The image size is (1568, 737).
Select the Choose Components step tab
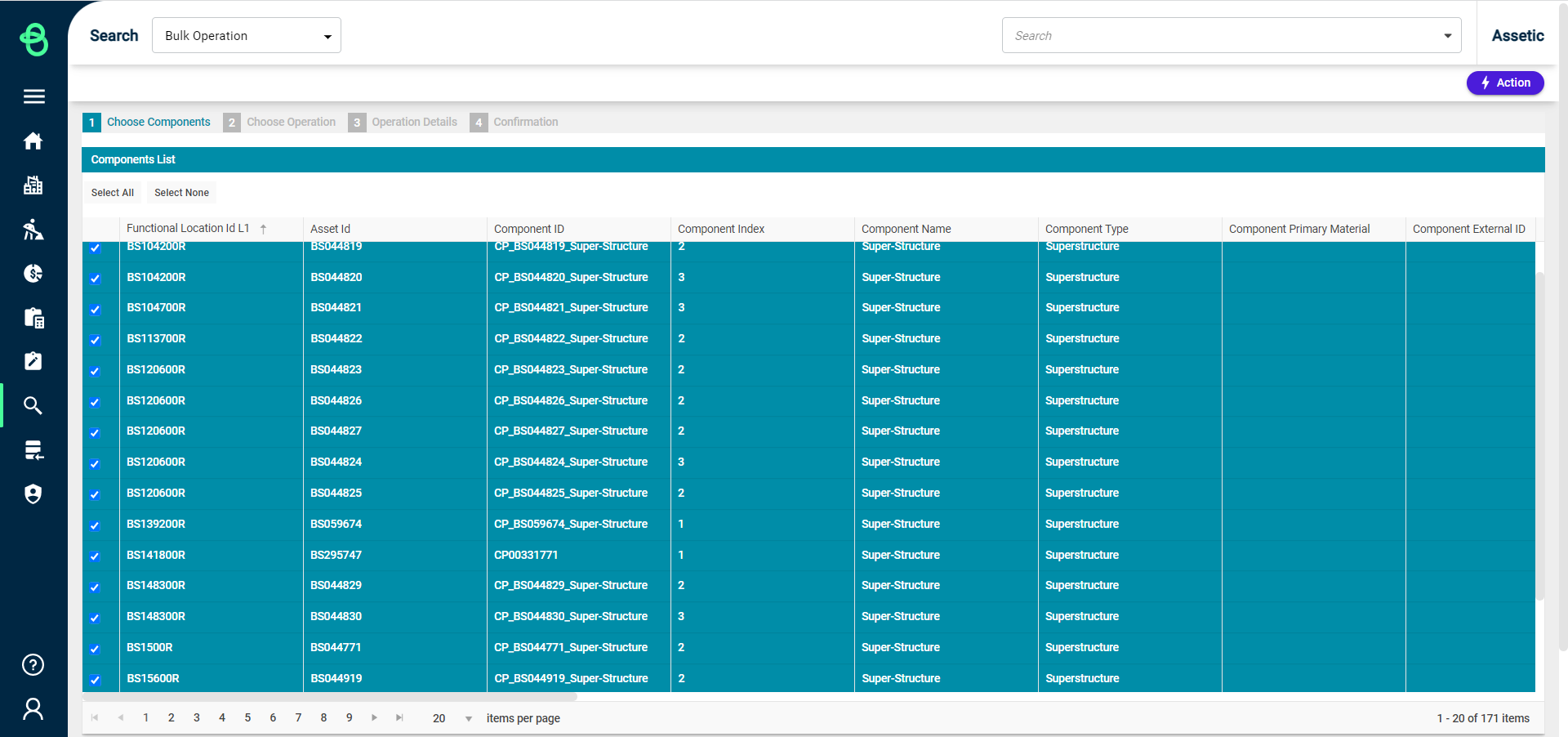pyautogui.click(x=148, y=122)
